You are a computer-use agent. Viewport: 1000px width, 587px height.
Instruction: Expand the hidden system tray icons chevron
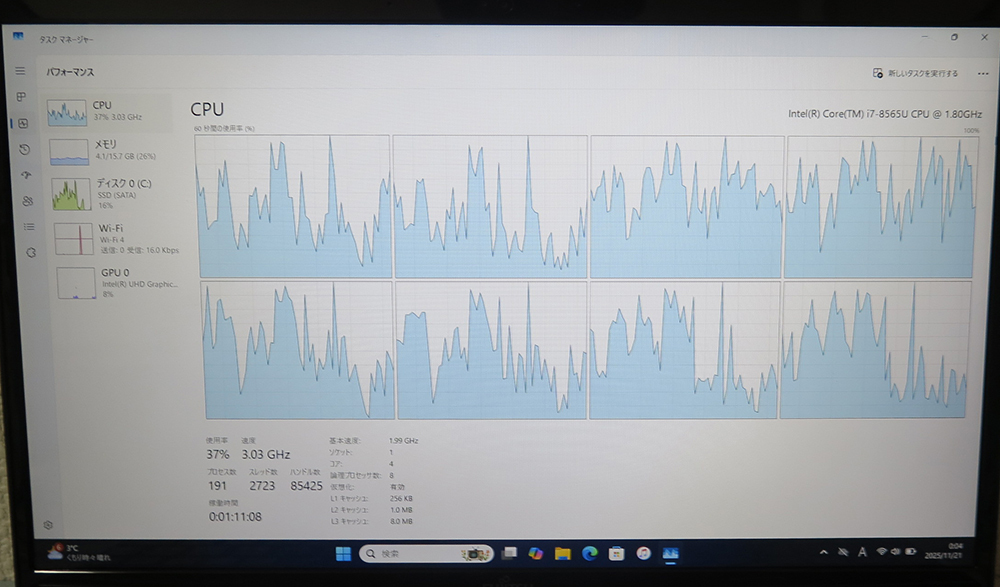824,553
